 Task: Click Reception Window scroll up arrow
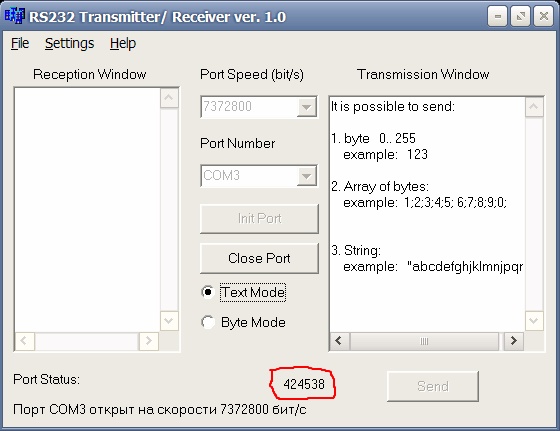[169, 98]
